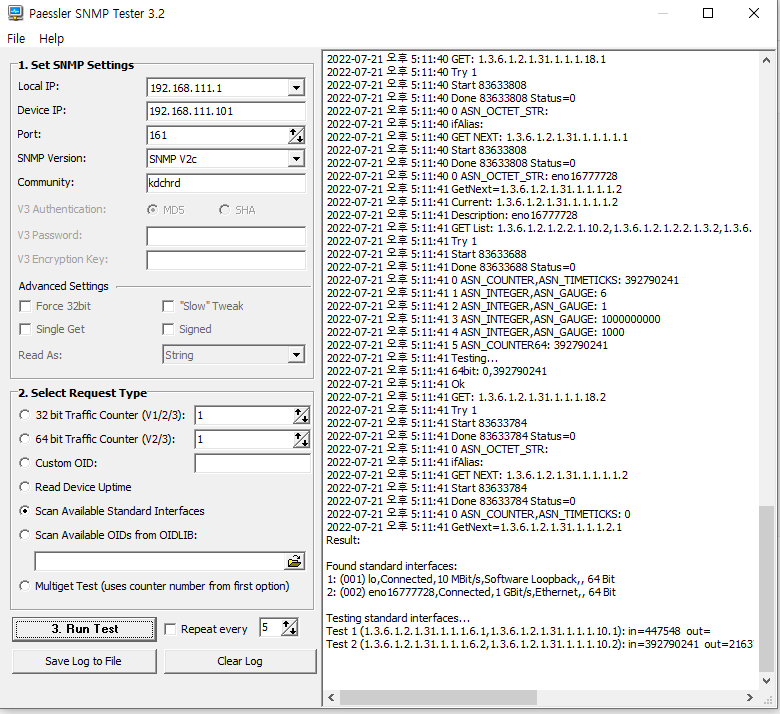Click the log line for interface eno16777728
The height and width of the screenshot is (714, 780).
click(471, 592)
